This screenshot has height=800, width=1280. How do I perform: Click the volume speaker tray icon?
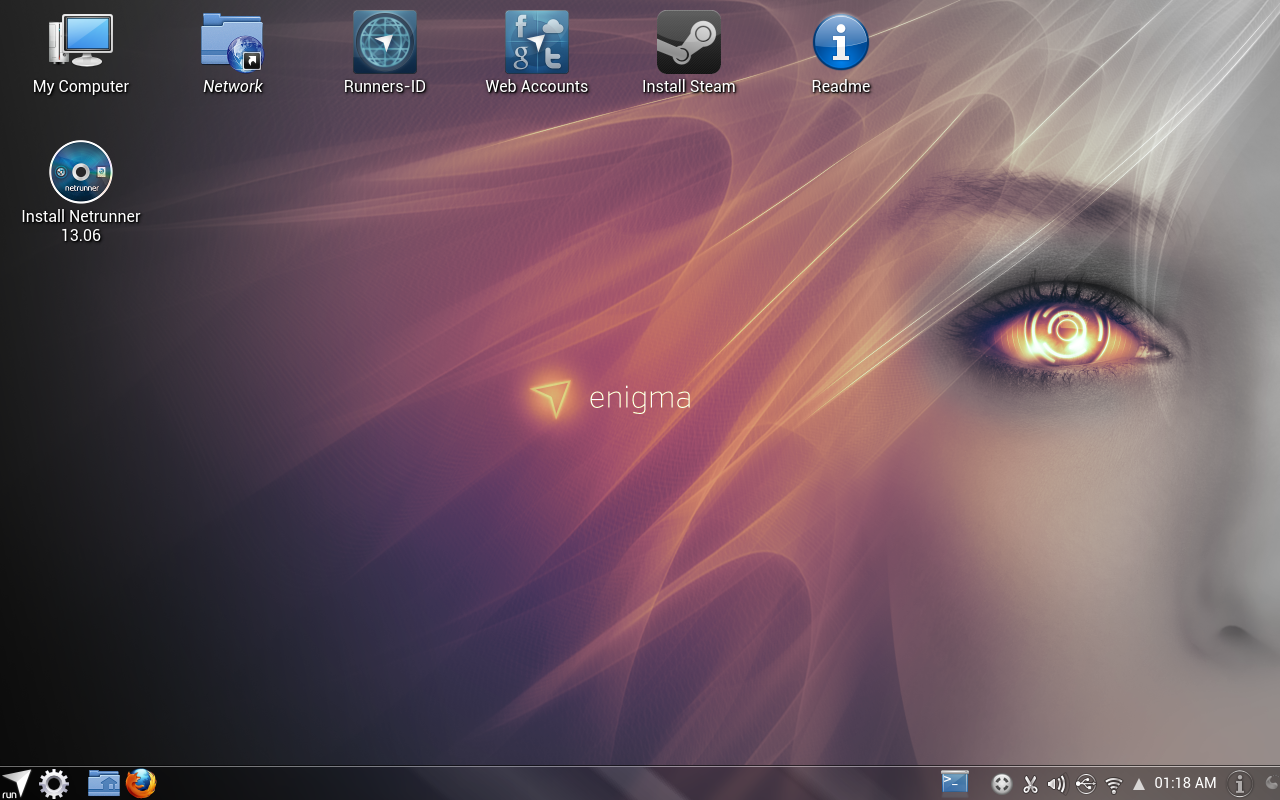pos(1057,784)
